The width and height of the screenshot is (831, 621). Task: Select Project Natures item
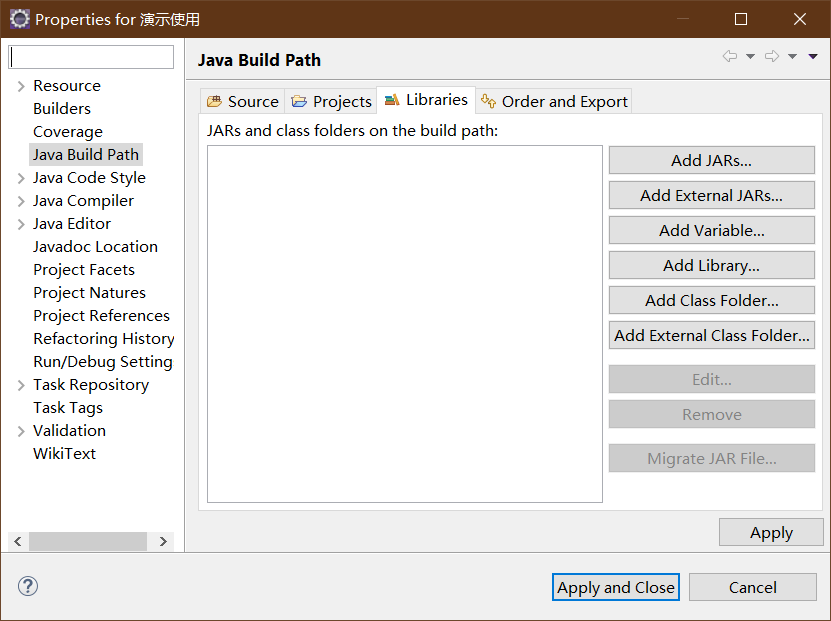coord(89,292)
